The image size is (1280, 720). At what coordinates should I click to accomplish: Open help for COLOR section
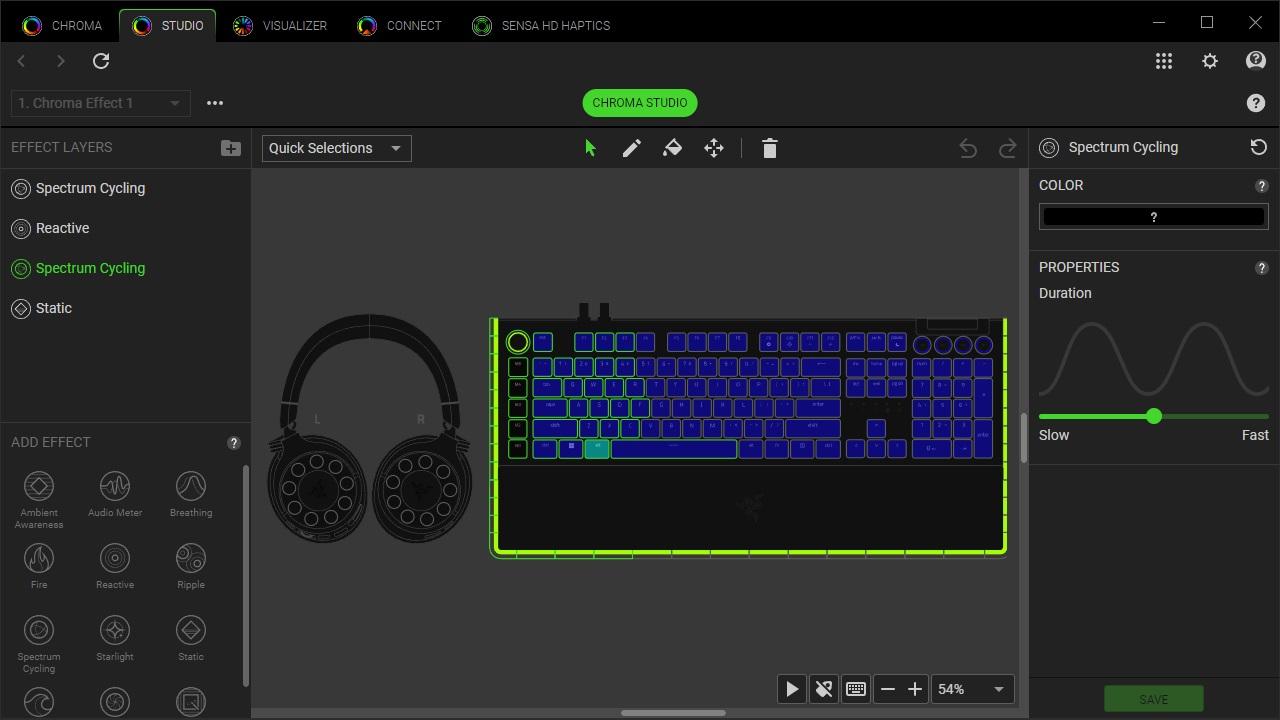(1262, 186)
